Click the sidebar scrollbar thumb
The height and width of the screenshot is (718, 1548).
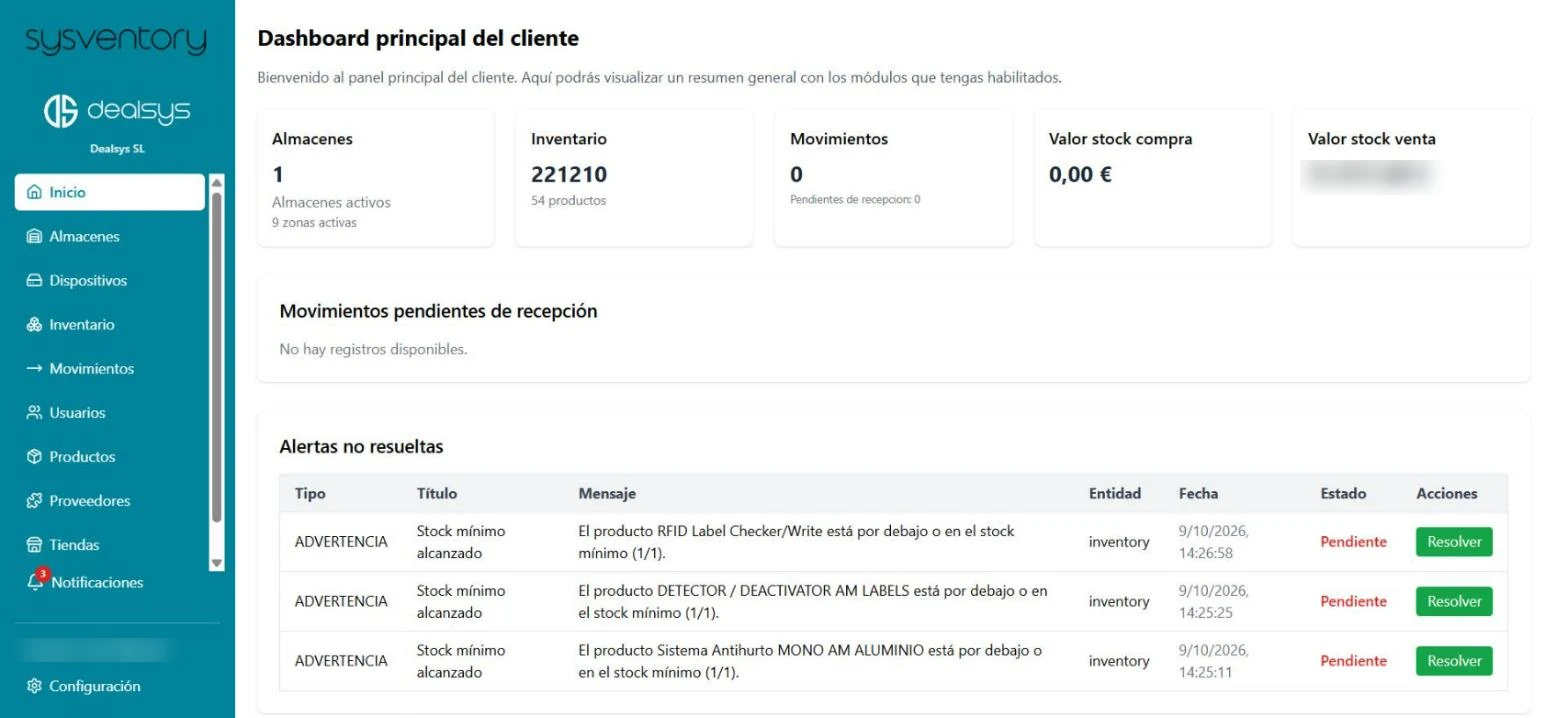217,357
